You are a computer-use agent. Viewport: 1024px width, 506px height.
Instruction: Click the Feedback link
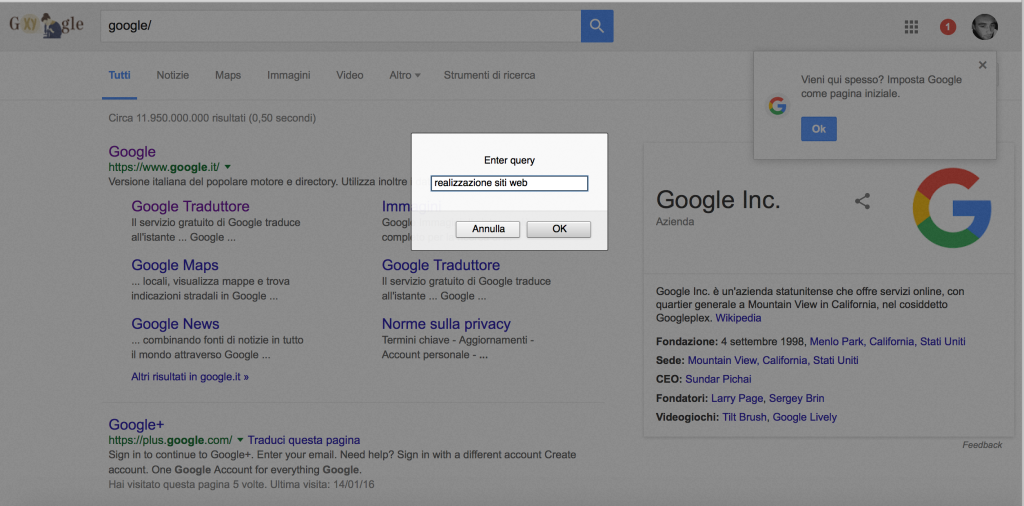pyautogui.click(x=982, y=445)
